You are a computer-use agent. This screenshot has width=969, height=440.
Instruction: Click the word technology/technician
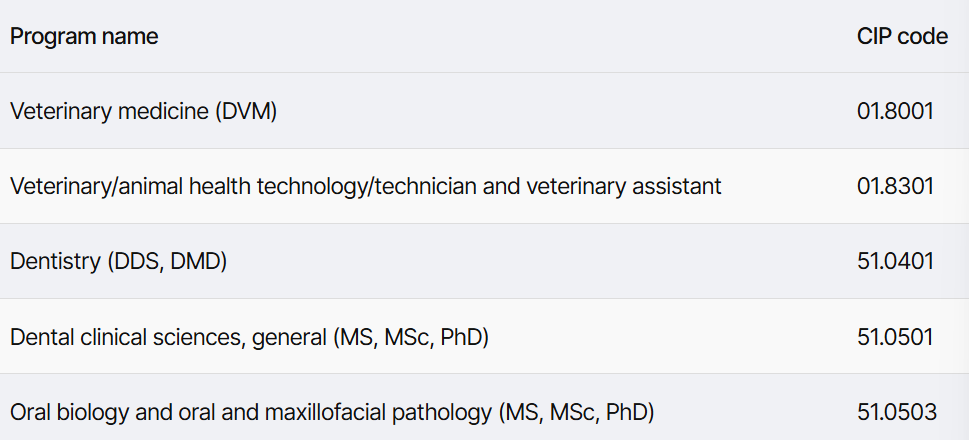point(367,187)
